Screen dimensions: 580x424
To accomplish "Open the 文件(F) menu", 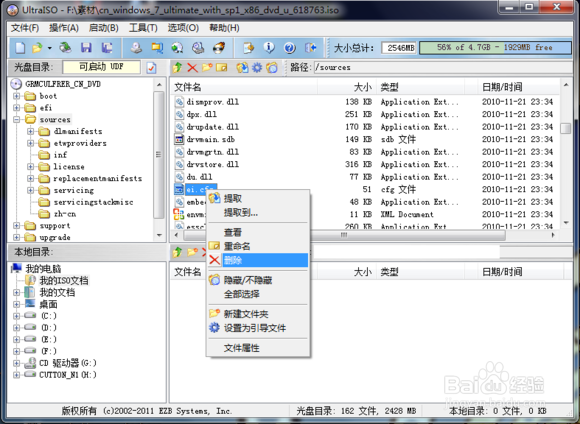I will (25, 28).
